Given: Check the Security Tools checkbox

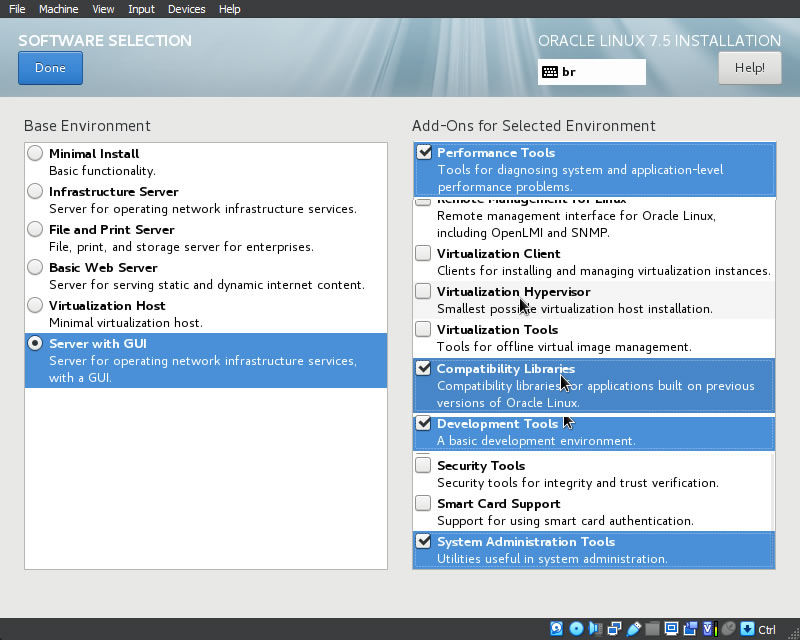Looking at the screenshot, I should [423, 465].
